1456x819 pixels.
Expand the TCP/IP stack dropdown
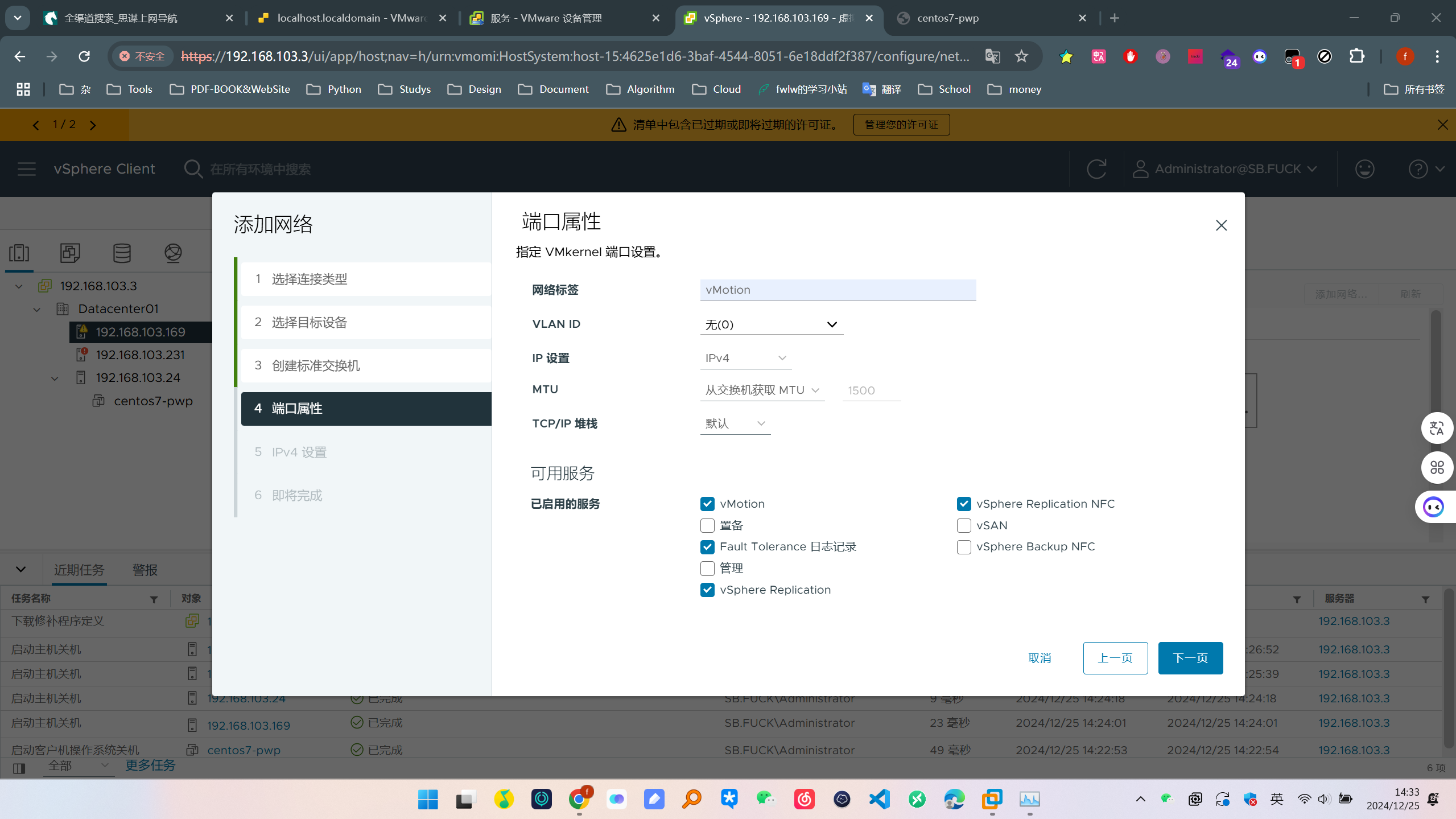click(x=735, y=423)
